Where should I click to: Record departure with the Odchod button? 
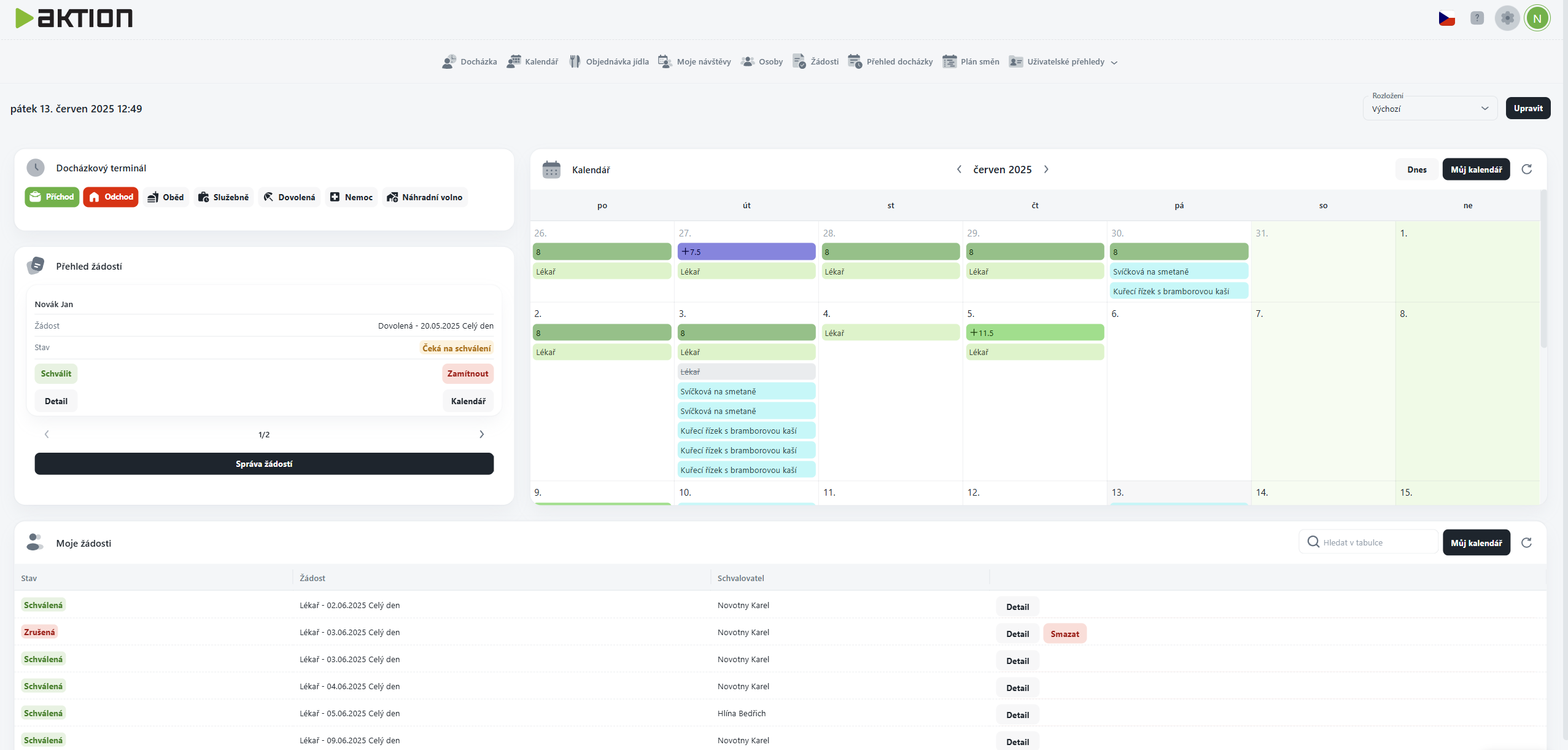tap(111, 197)
